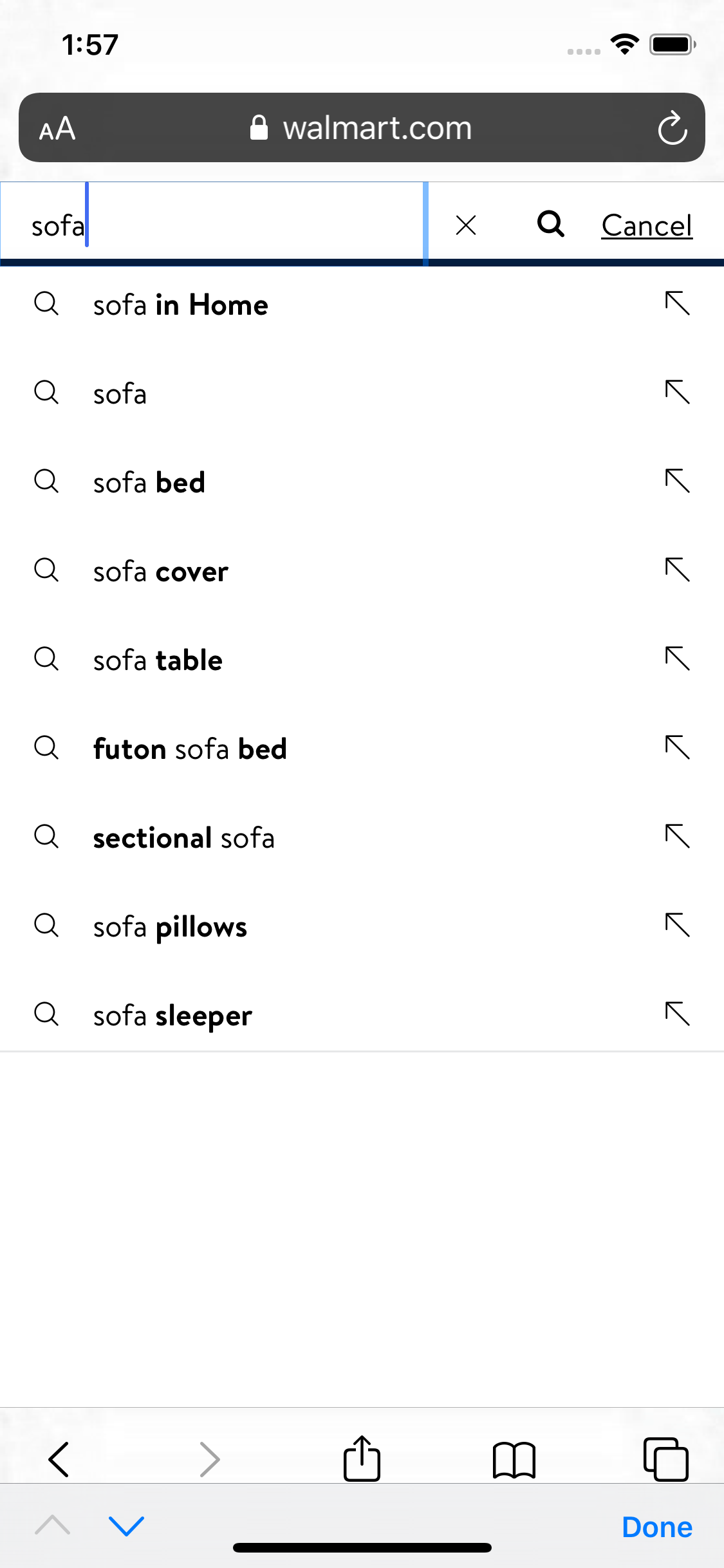Image resolution: width=724 pixels, height=1568 pixels.
Task: Open Safari bookmarks
Action: click(514, 1459)
